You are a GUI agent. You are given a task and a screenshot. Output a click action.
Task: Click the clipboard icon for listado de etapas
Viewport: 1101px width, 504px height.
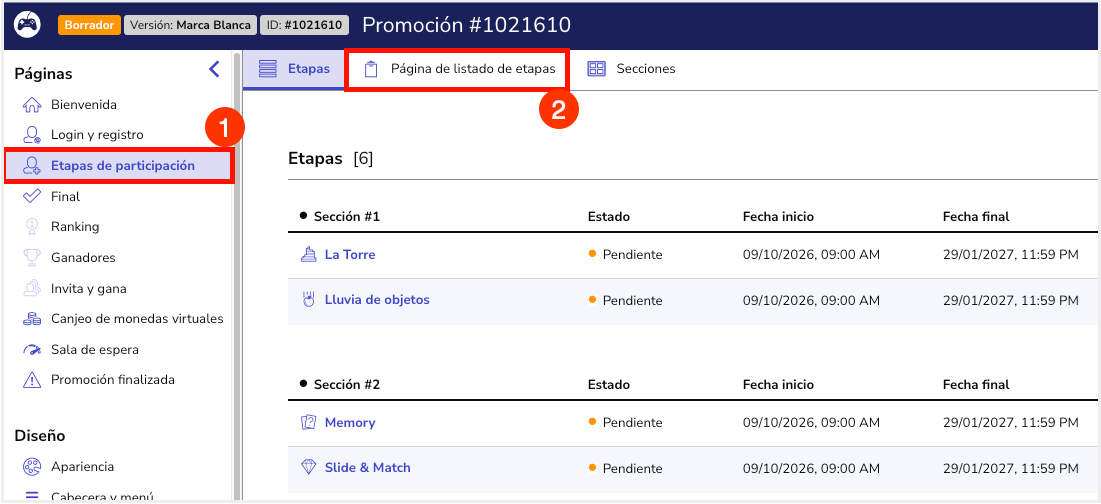371,69
